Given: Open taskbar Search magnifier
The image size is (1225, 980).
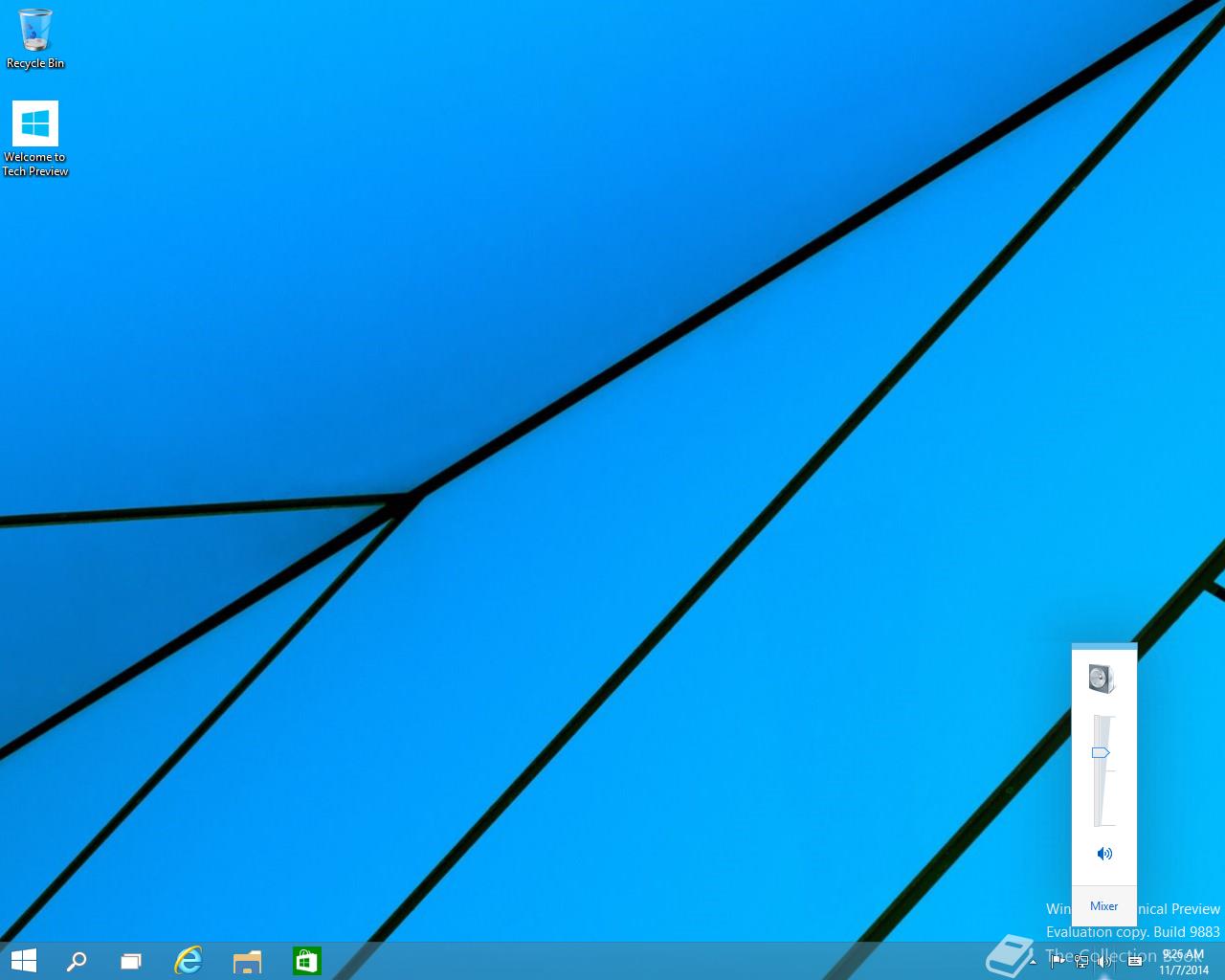Looking at the screenshot, I should click(77, 961).
